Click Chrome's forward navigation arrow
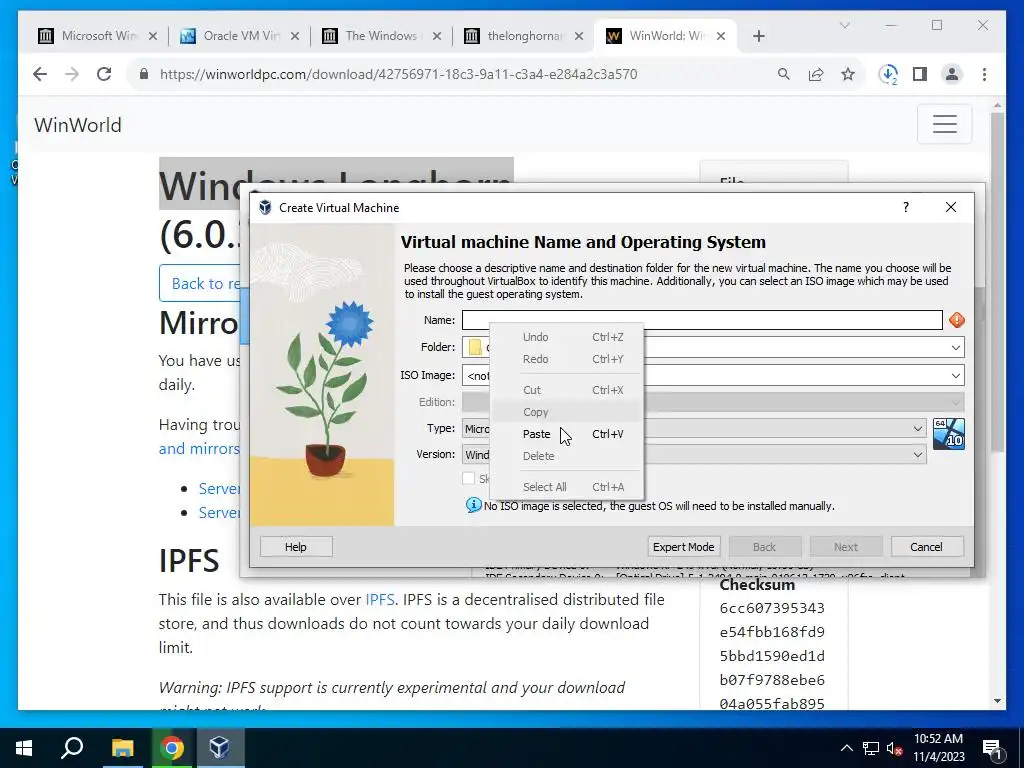 tap(72, 74)
